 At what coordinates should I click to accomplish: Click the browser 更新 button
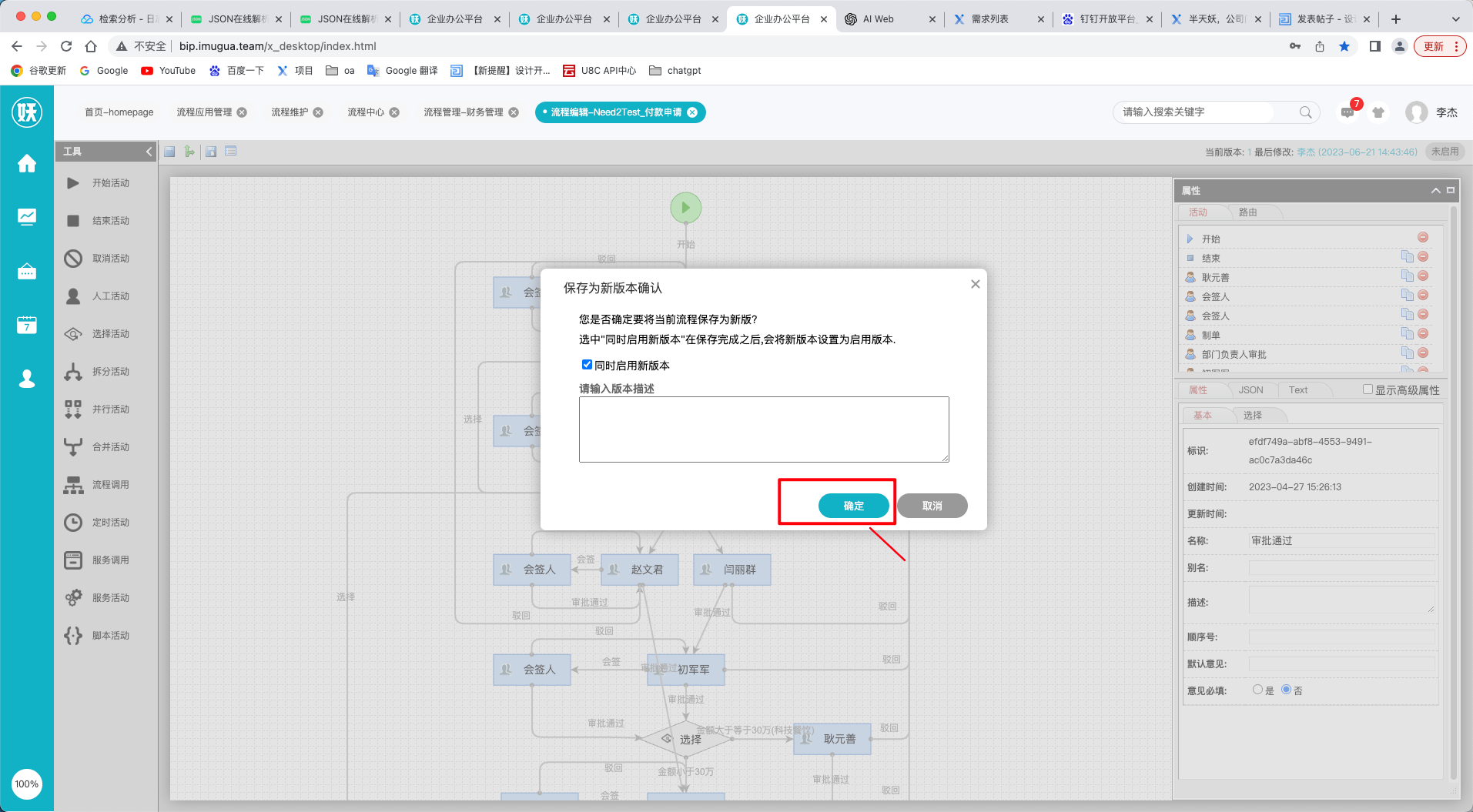(x=1439, y=46)
